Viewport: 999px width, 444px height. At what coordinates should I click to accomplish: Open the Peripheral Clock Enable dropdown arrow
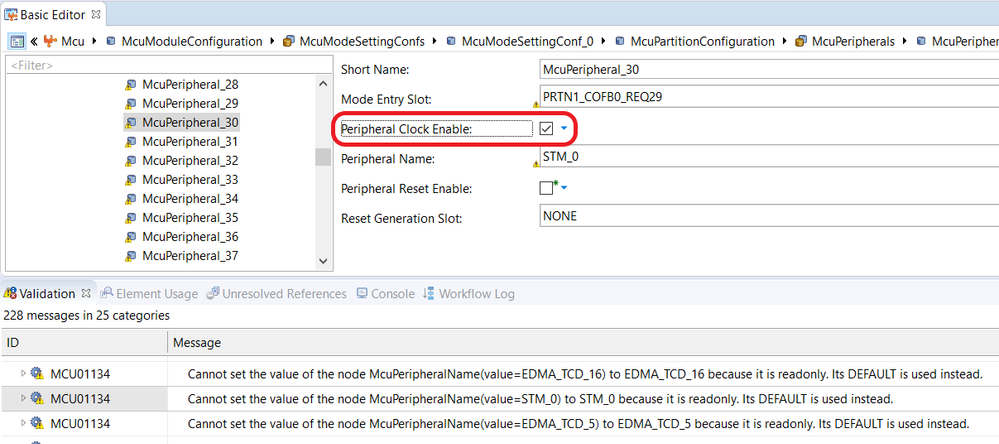click(x=564, y=129)
